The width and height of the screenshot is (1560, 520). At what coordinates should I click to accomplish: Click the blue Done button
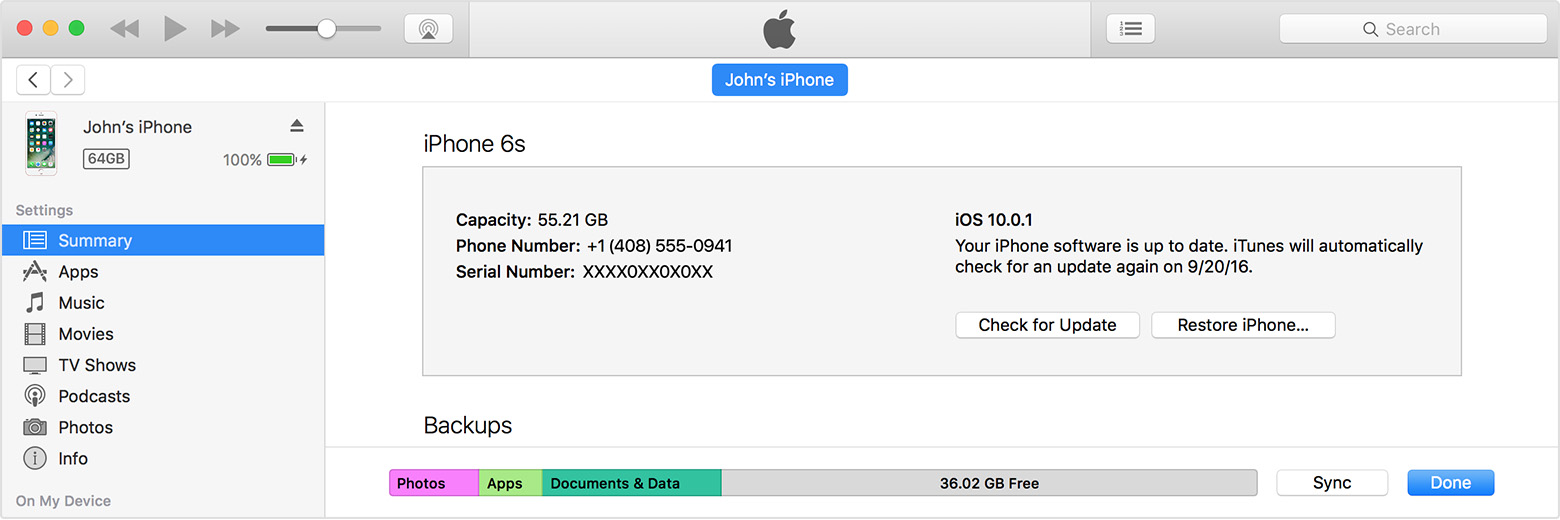pyautogui.click(x=1450, y=483)
